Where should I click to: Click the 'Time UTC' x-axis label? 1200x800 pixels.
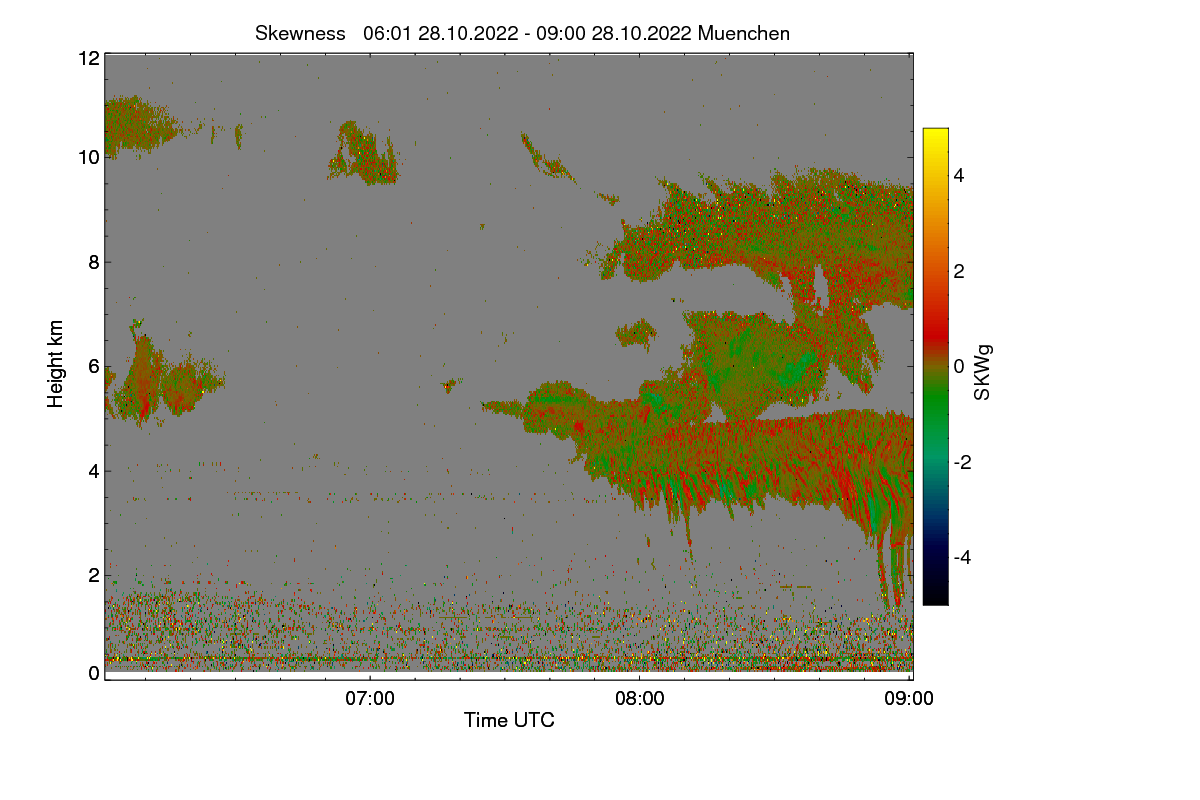pos(509,720)
